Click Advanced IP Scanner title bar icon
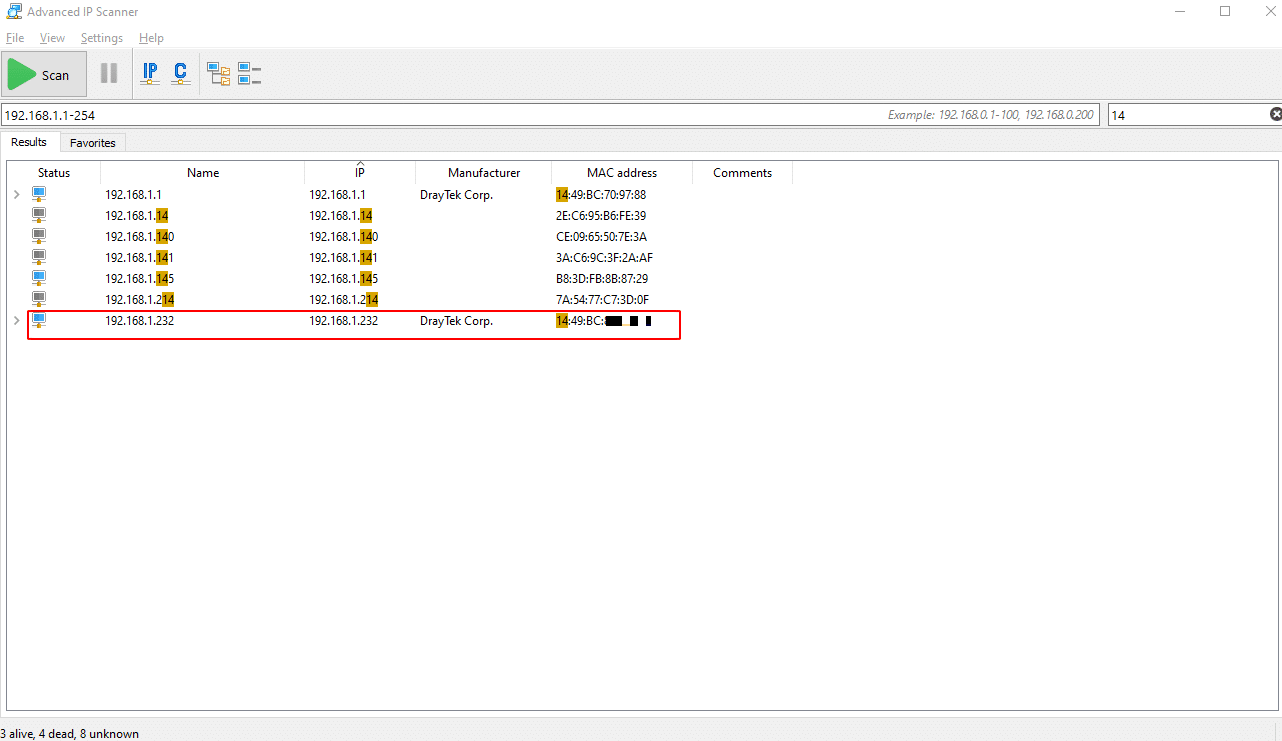The image size is (1282, 741). point(14,12)
